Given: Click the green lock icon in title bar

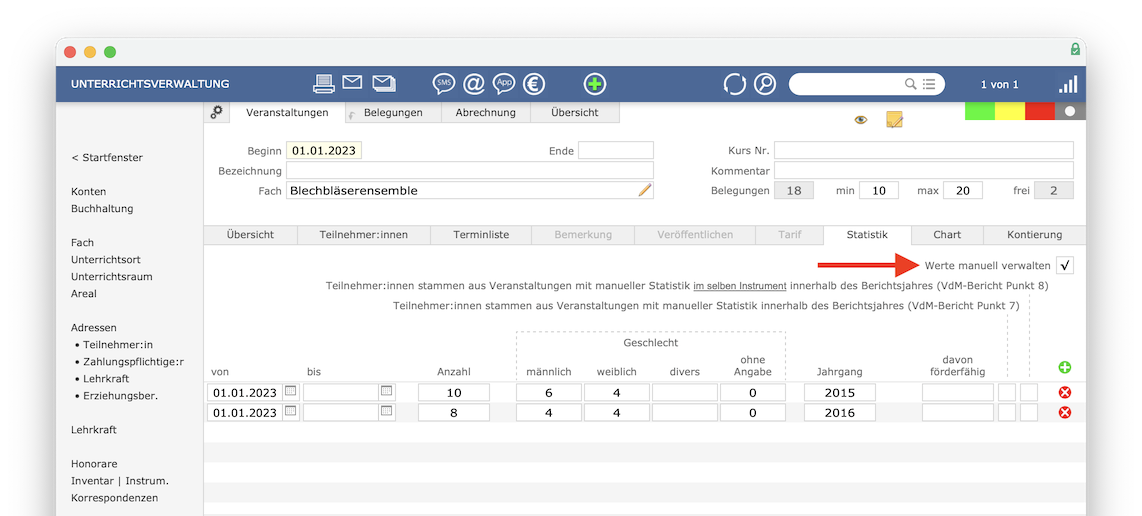Looking at the screenshot, I should tap(1075, 49).
